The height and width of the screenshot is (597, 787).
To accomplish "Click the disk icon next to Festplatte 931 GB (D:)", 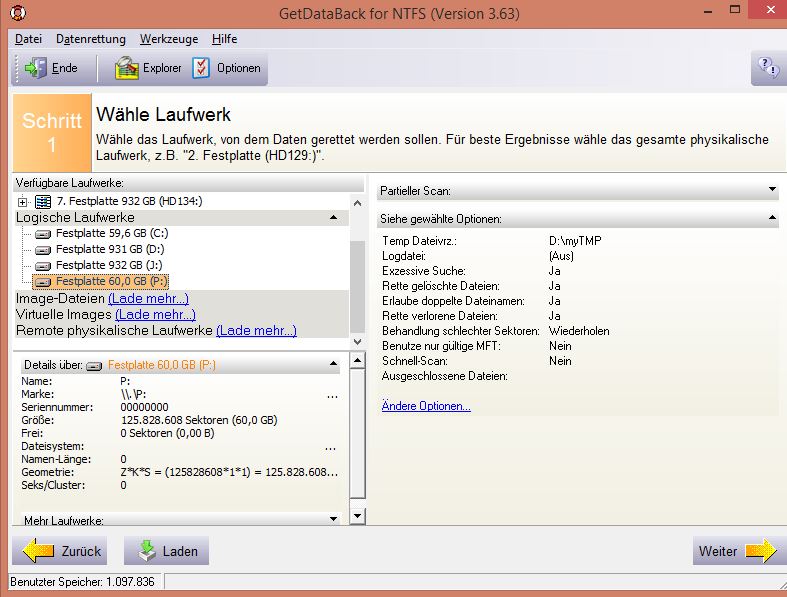I will tap(43, 250).
